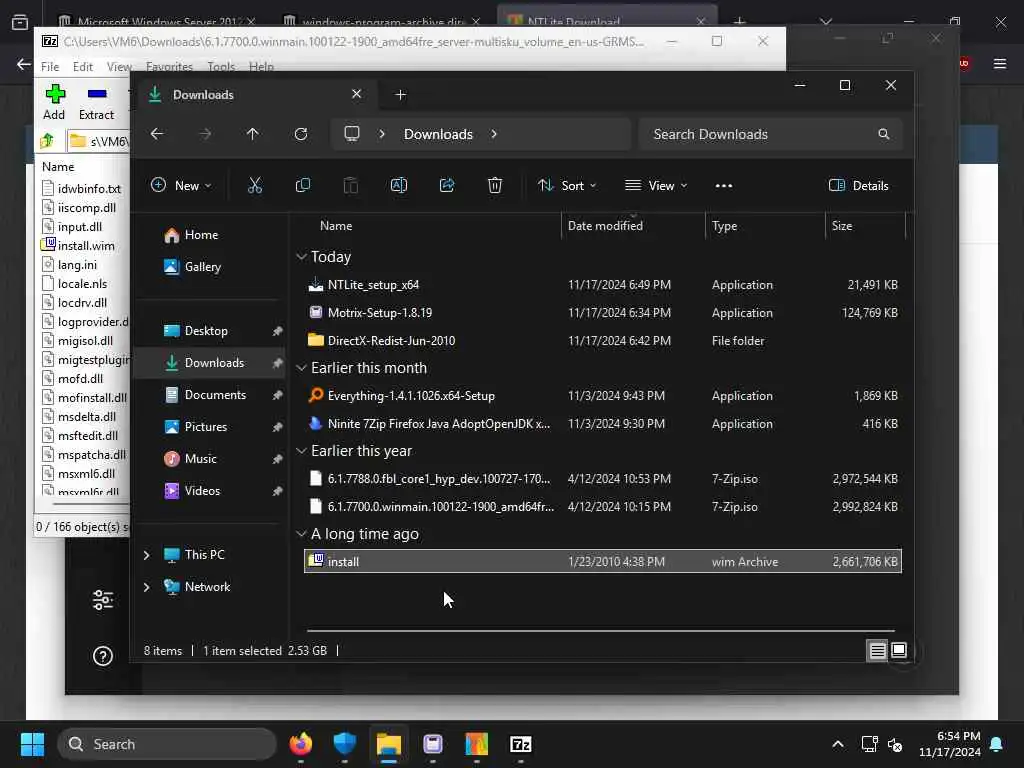Screen dimensions: 1024x768
Task: Click the taskbar Search box
Action: (x=167, y=744)
